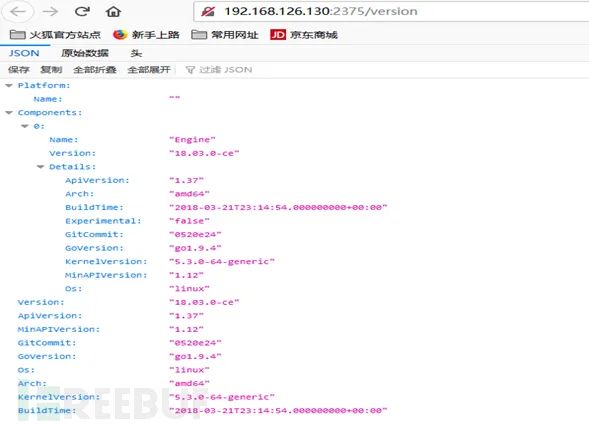The image size is (589, 428).
Task: Click the top-level MinAPIVersion key
Action: click(59, 329)
